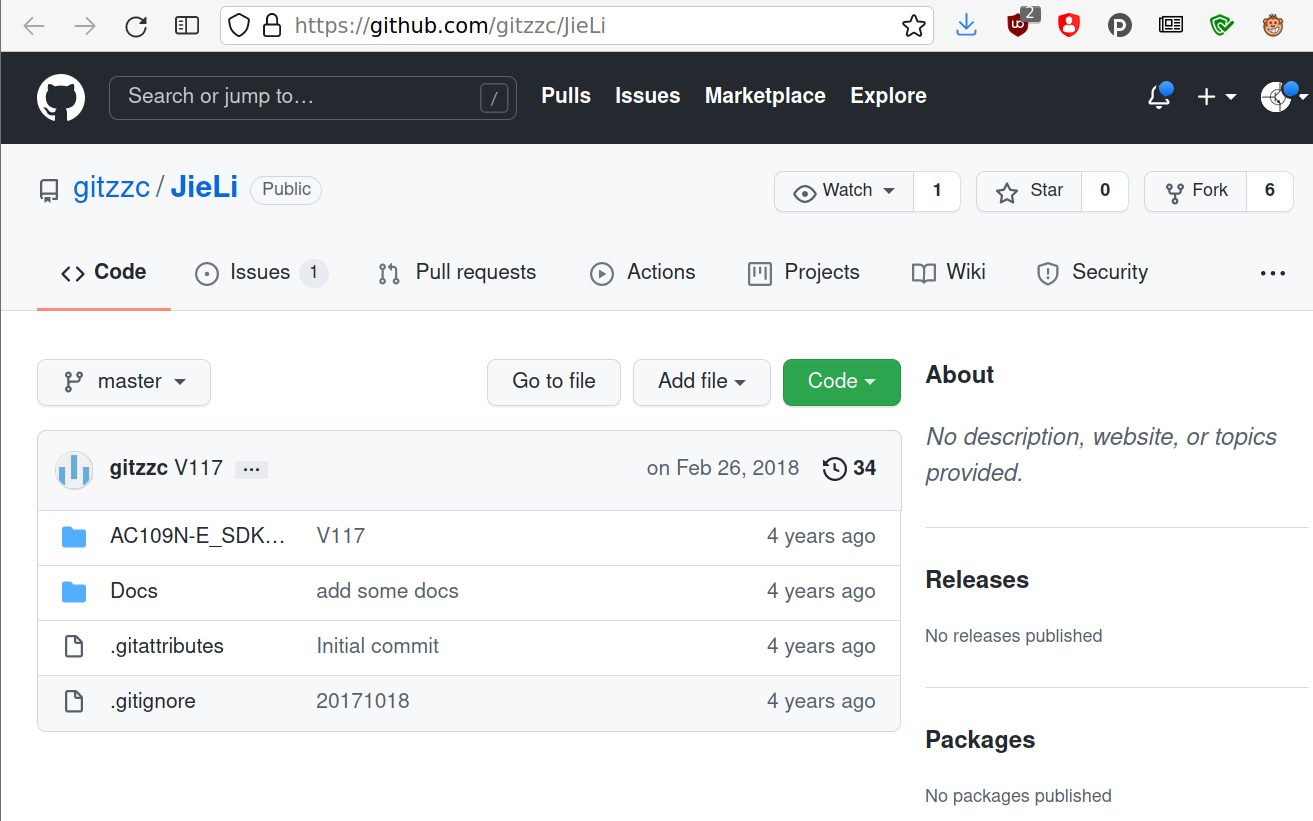Open the notifications bell

pyautogui.click(x=1159, y=97)
